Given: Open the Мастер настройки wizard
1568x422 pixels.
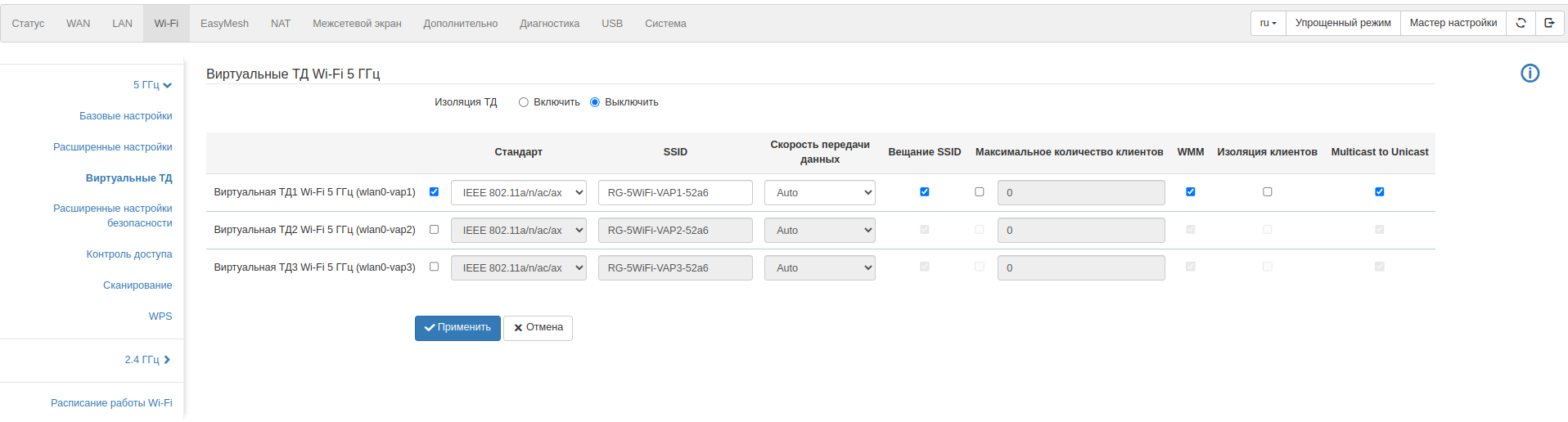Looking at the screenshot, I should click(x=1453, y=23).
